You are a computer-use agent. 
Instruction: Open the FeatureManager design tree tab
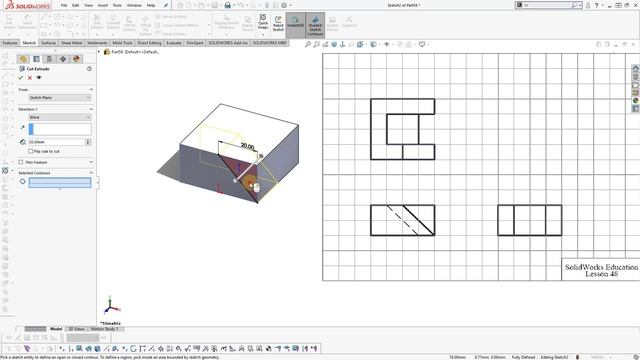click(x=23, y=59)
